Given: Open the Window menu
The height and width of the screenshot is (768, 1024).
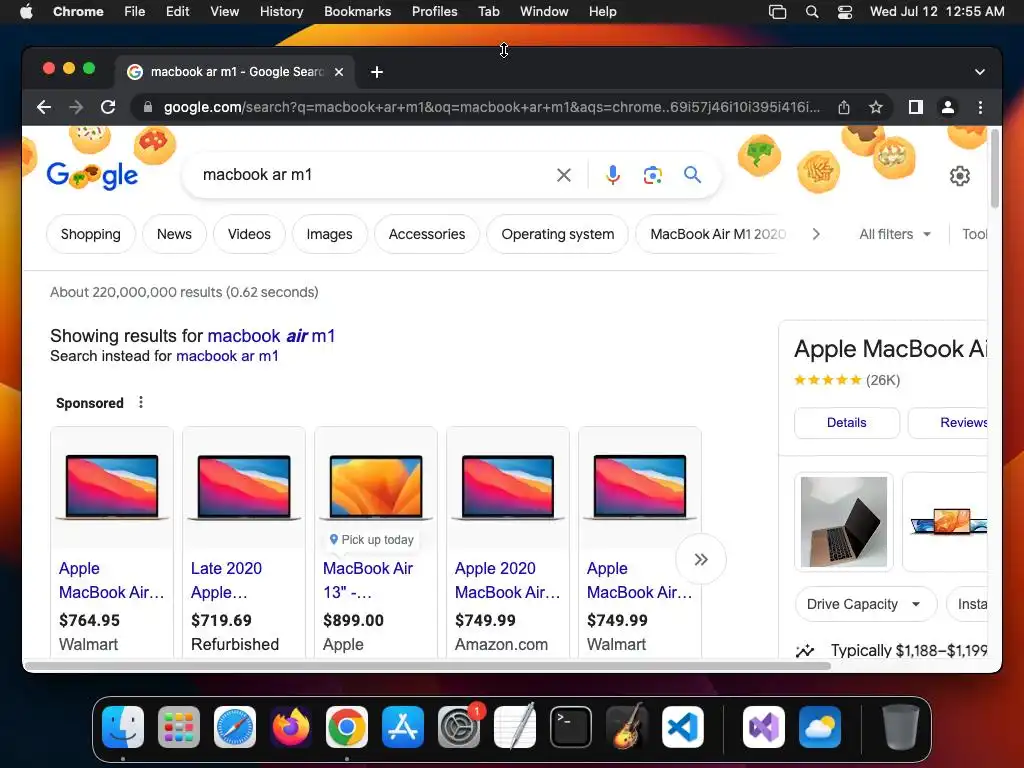Looking at the screenshot, I should (x=544, y=12).
